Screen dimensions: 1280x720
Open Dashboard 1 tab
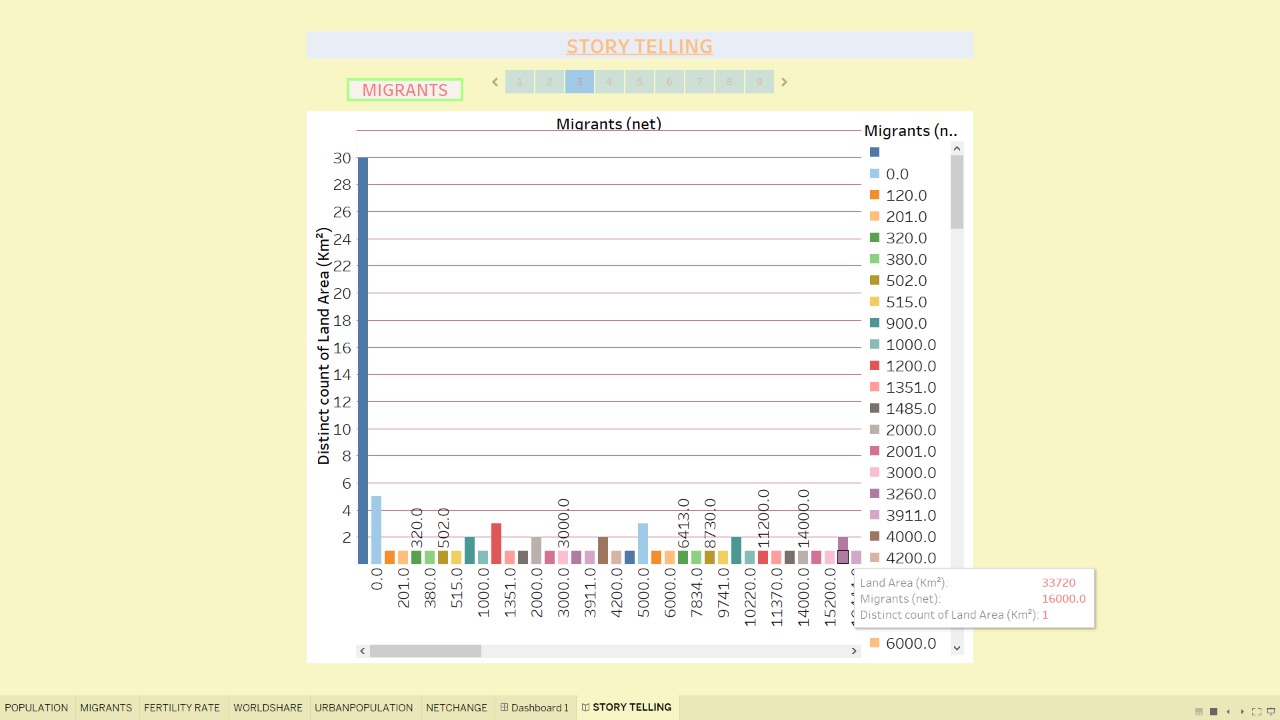534,707
